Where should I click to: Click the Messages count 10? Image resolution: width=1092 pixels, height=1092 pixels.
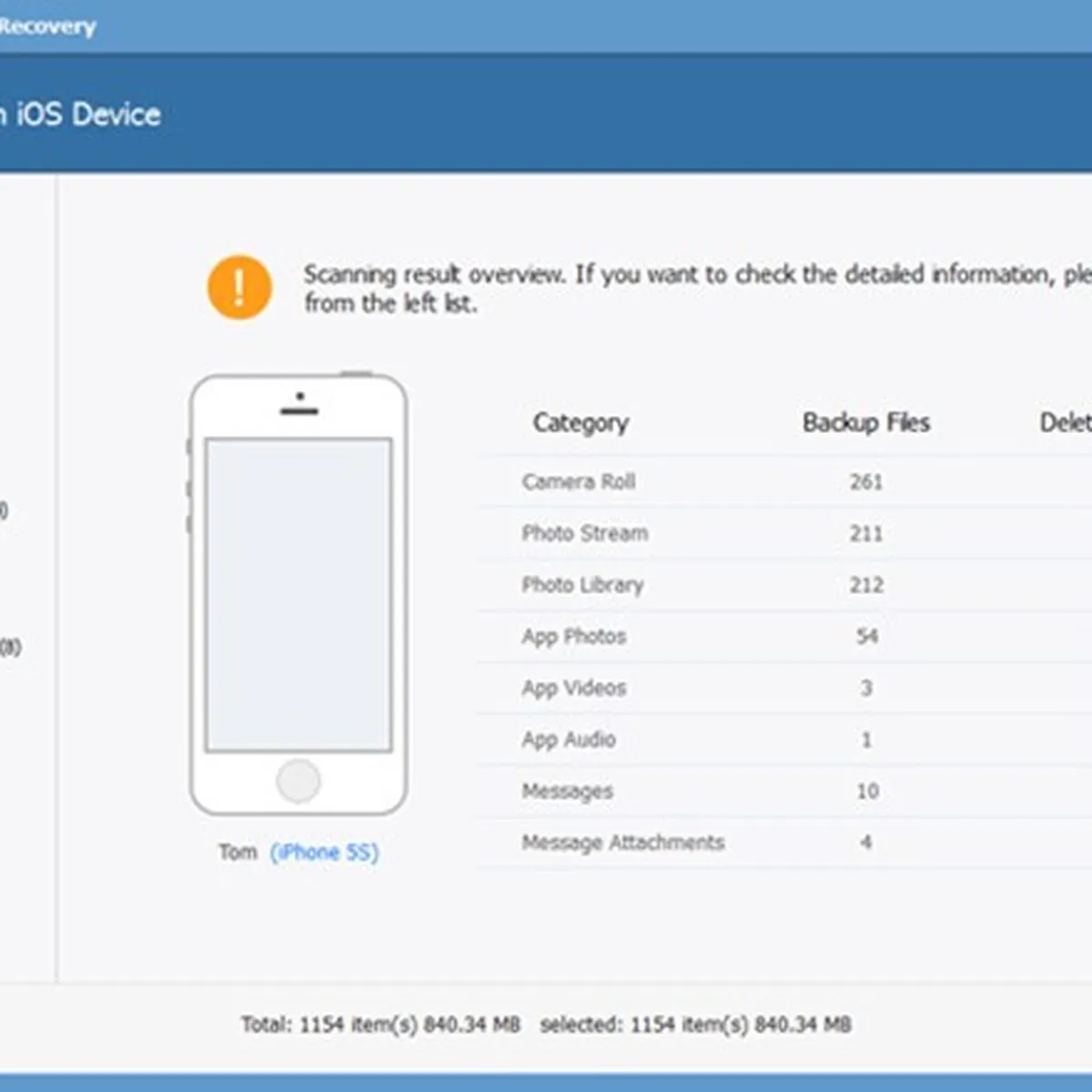[867, 791]
